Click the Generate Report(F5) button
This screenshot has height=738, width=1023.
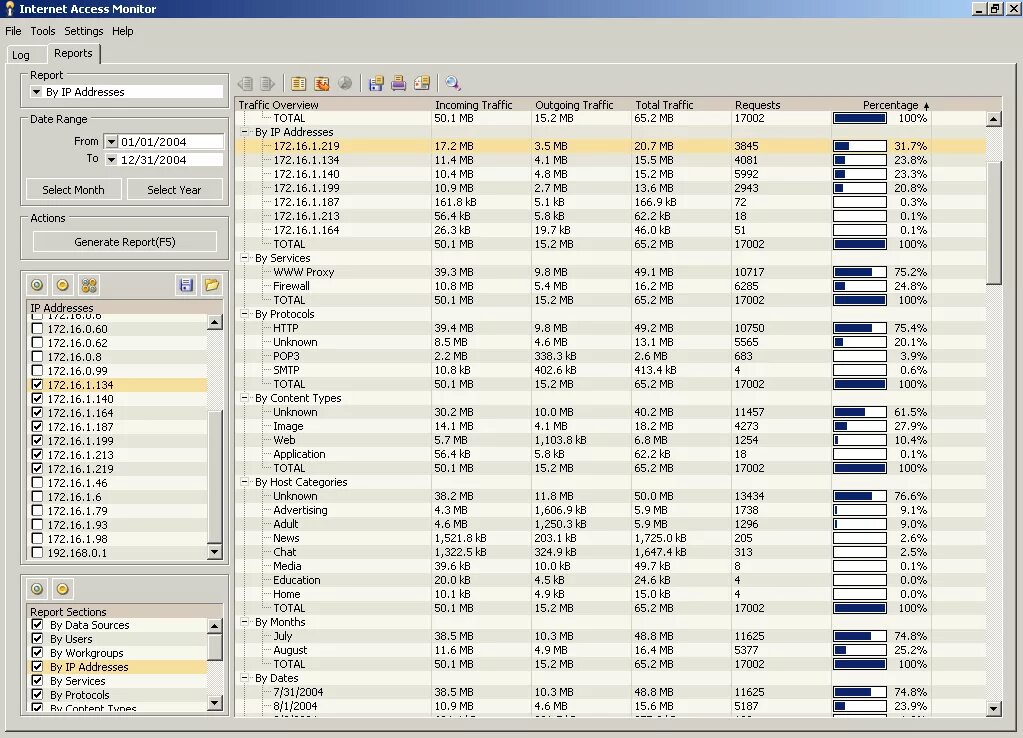click(125, 242)
